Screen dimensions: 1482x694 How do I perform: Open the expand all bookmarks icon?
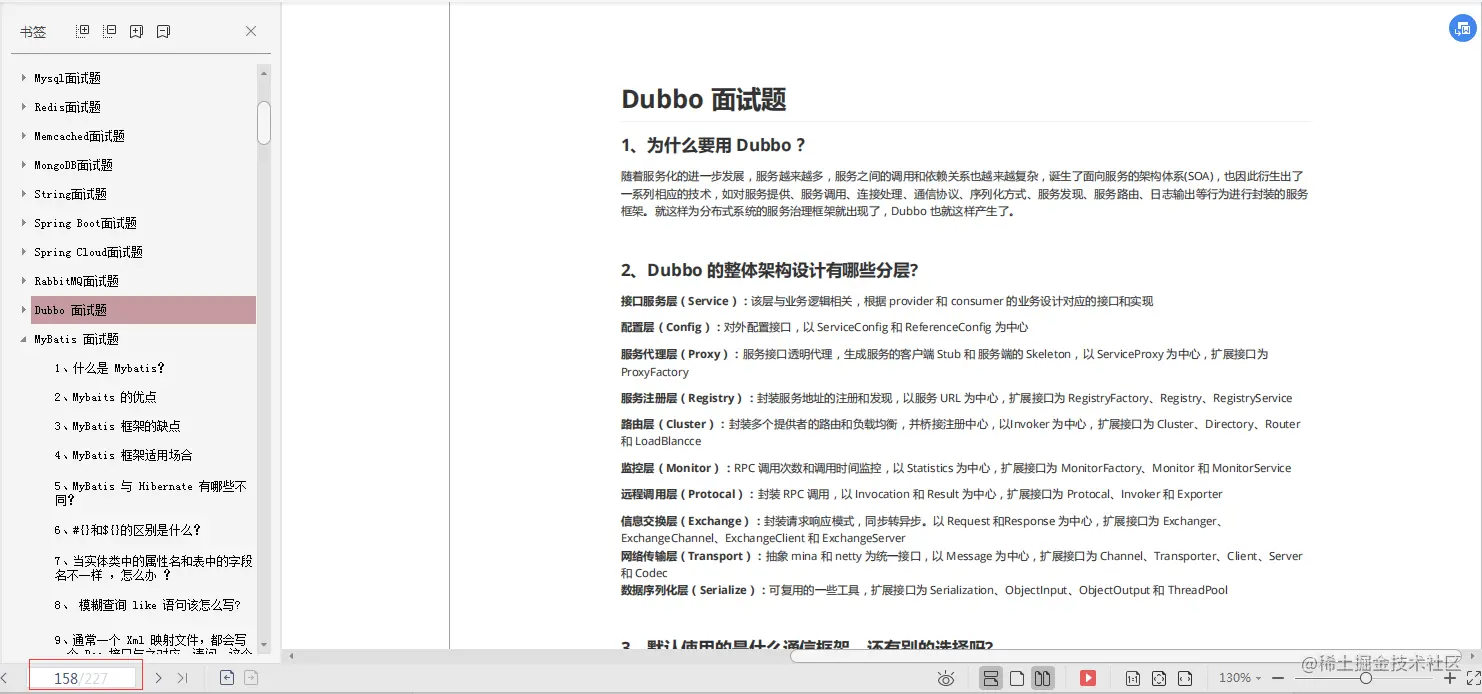(x=82, y=31)
